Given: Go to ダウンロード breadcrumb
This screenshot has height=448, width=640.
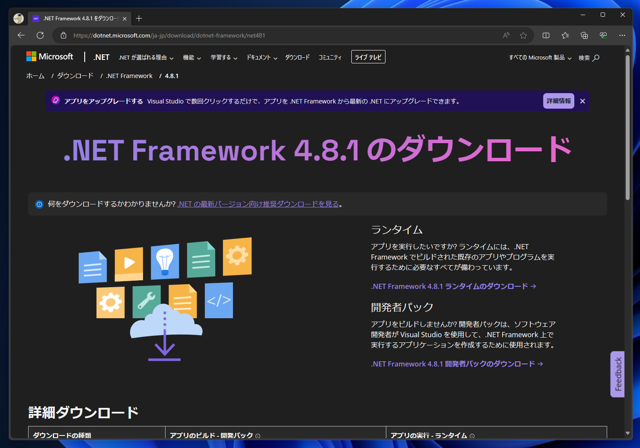Looking at the screenshot, I should click(75, 76).
